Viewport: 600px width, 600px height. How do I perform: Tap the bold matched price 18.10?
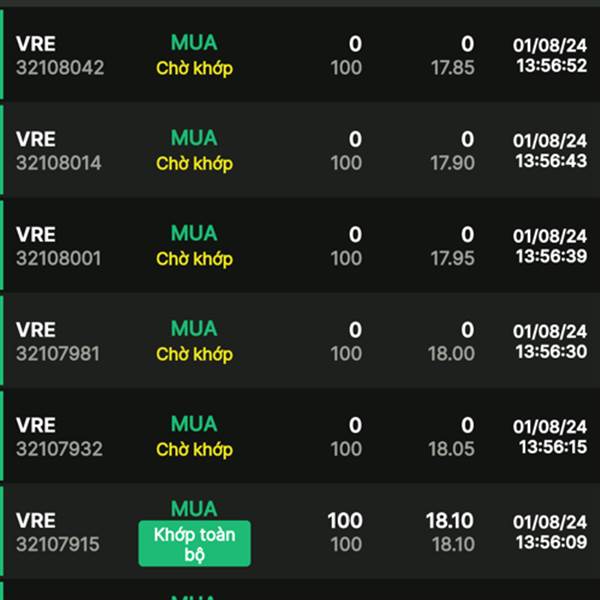[450, 521]
